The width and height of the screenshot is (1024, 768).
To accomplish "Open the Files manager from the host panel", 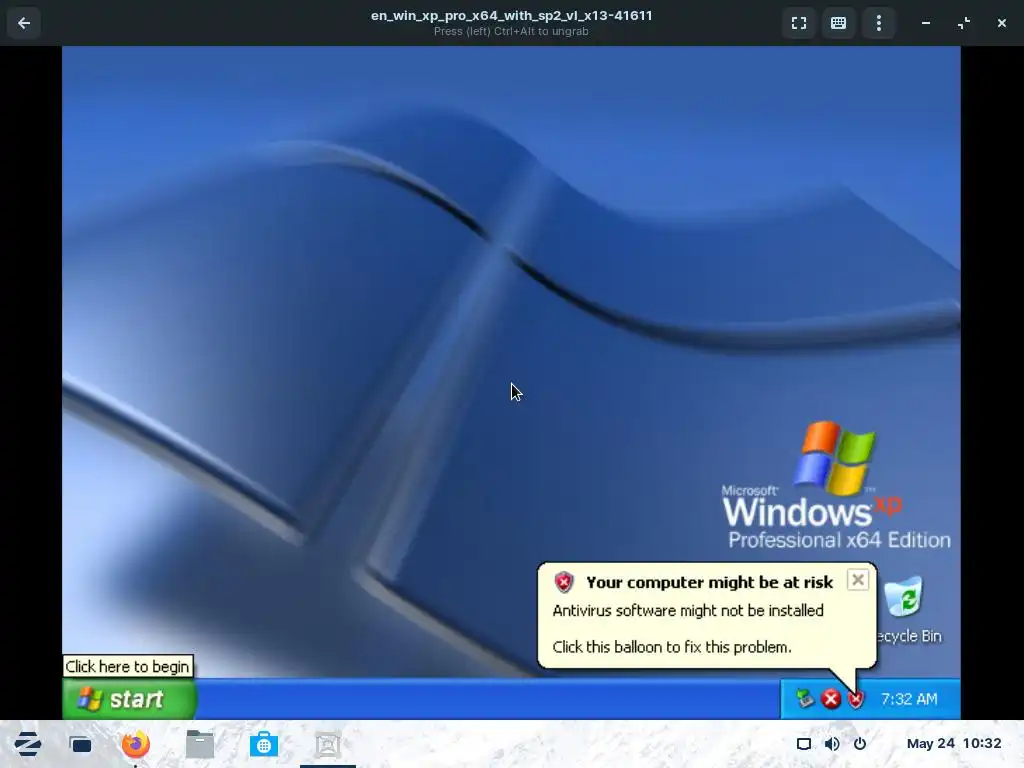I will (200, 744).
